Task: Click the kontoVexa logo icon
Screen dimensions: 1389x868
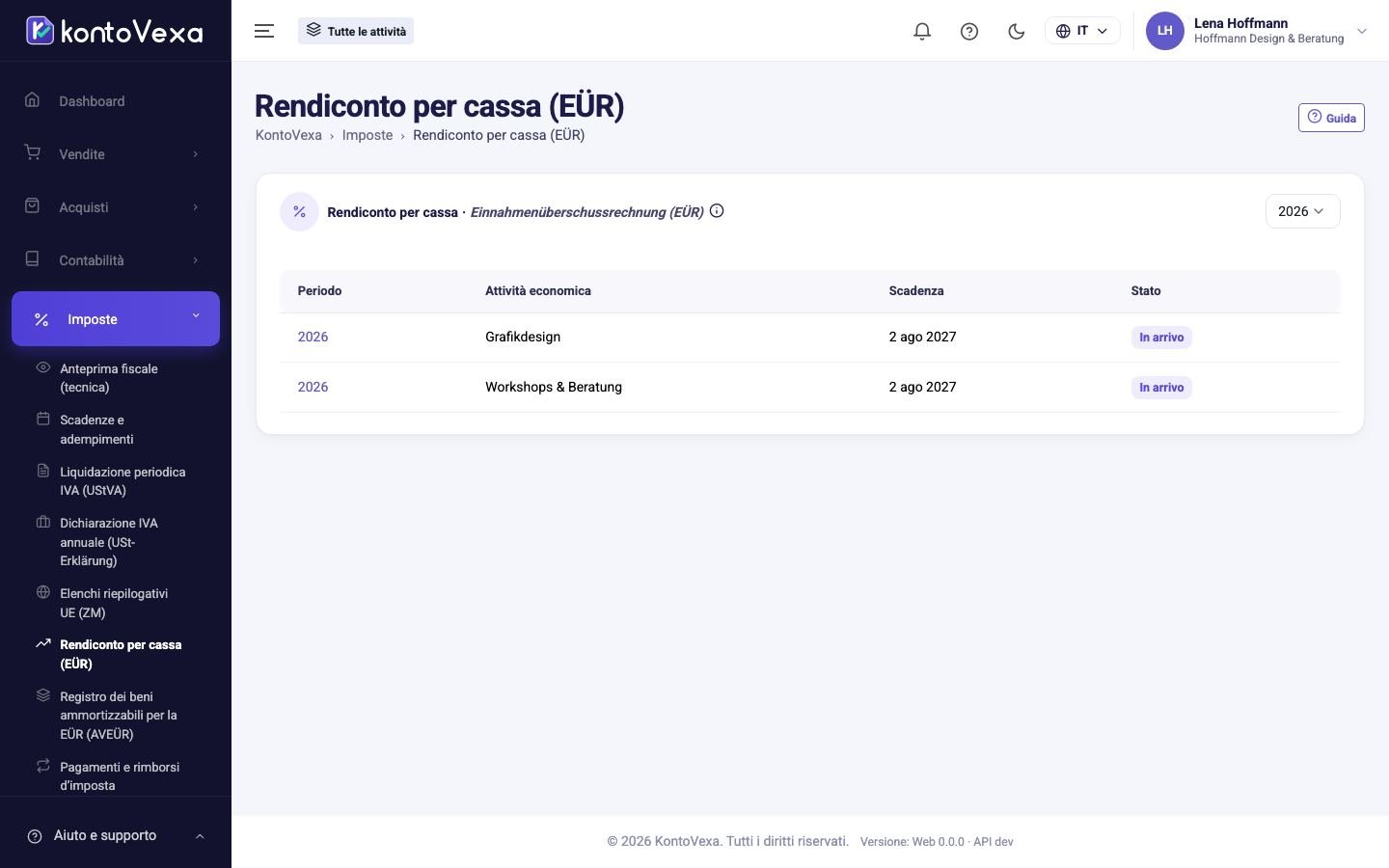Action: [x=40, y=31]
